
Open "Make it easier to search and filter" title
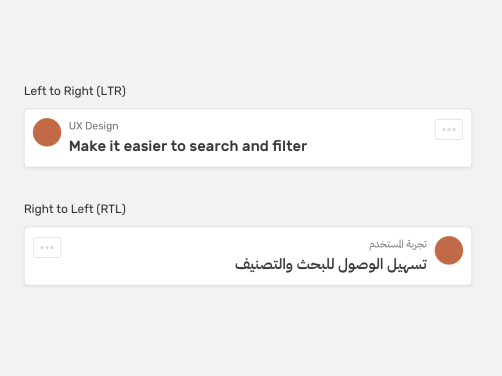coord(188,146)
